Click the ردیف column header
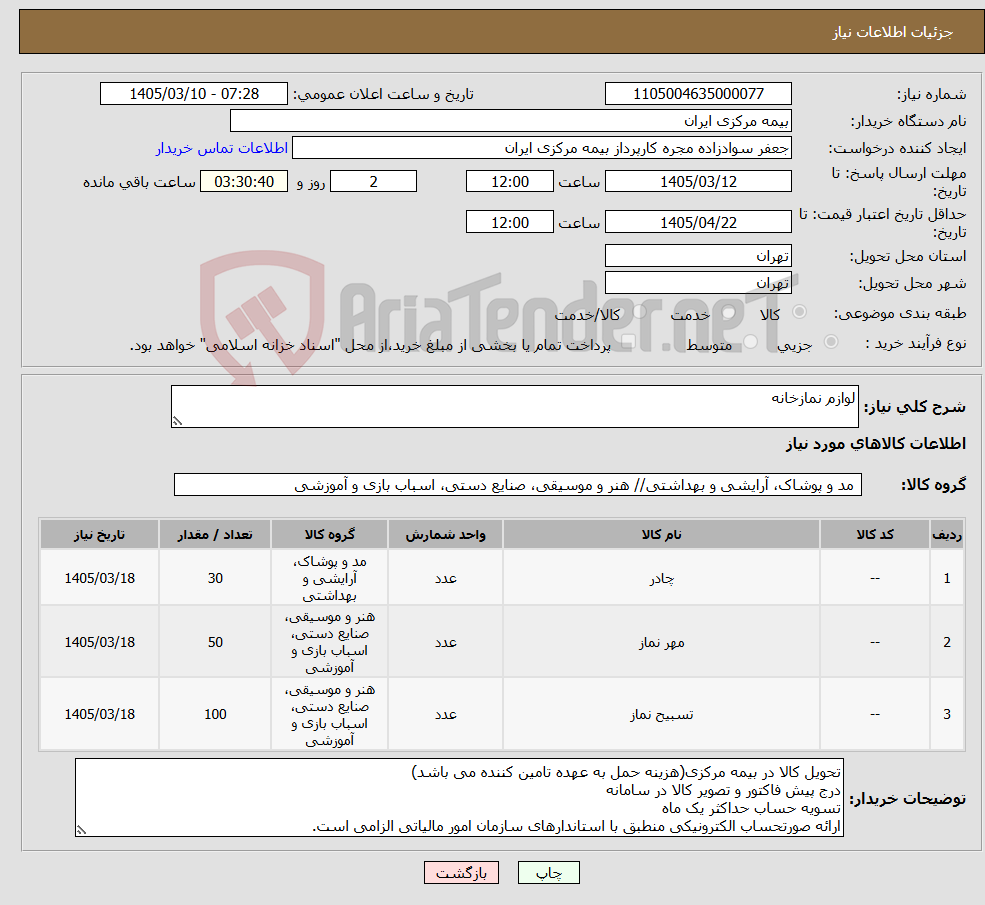Viewport: 985px width, 905px height. (x=947, y=534)
